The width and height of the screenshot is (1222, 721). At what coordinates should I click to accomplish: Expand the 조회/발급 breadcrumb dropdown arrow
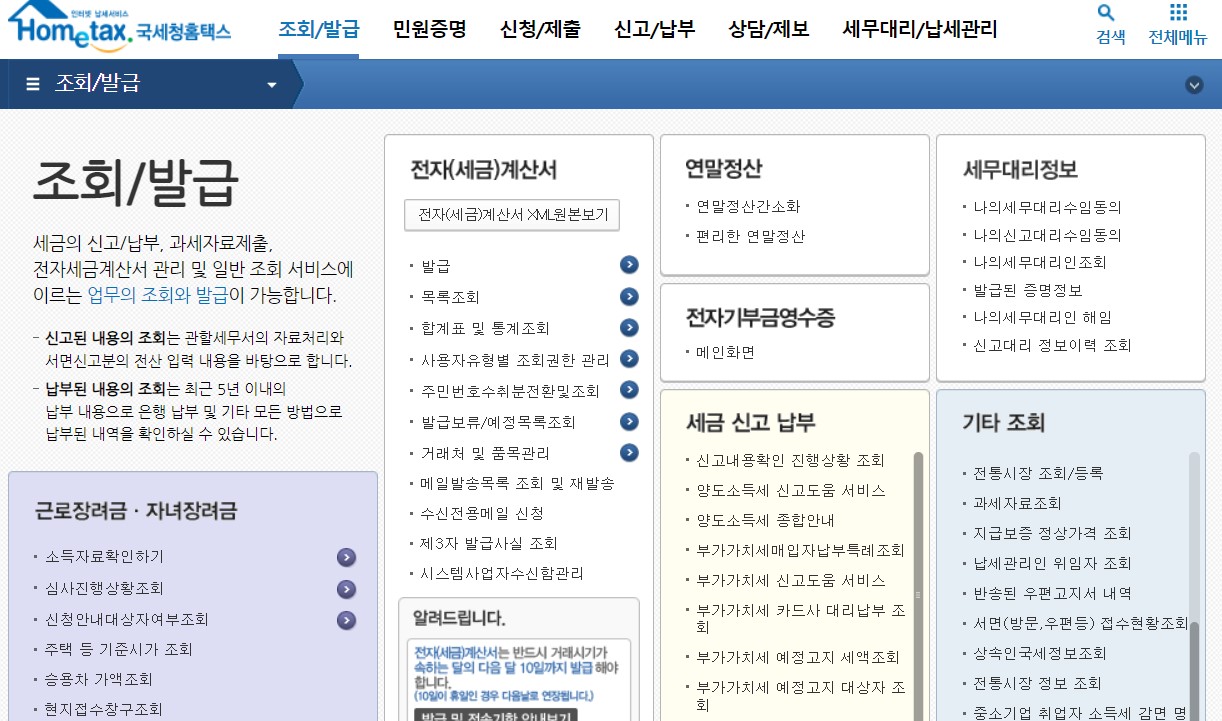[x=271, y=85]
